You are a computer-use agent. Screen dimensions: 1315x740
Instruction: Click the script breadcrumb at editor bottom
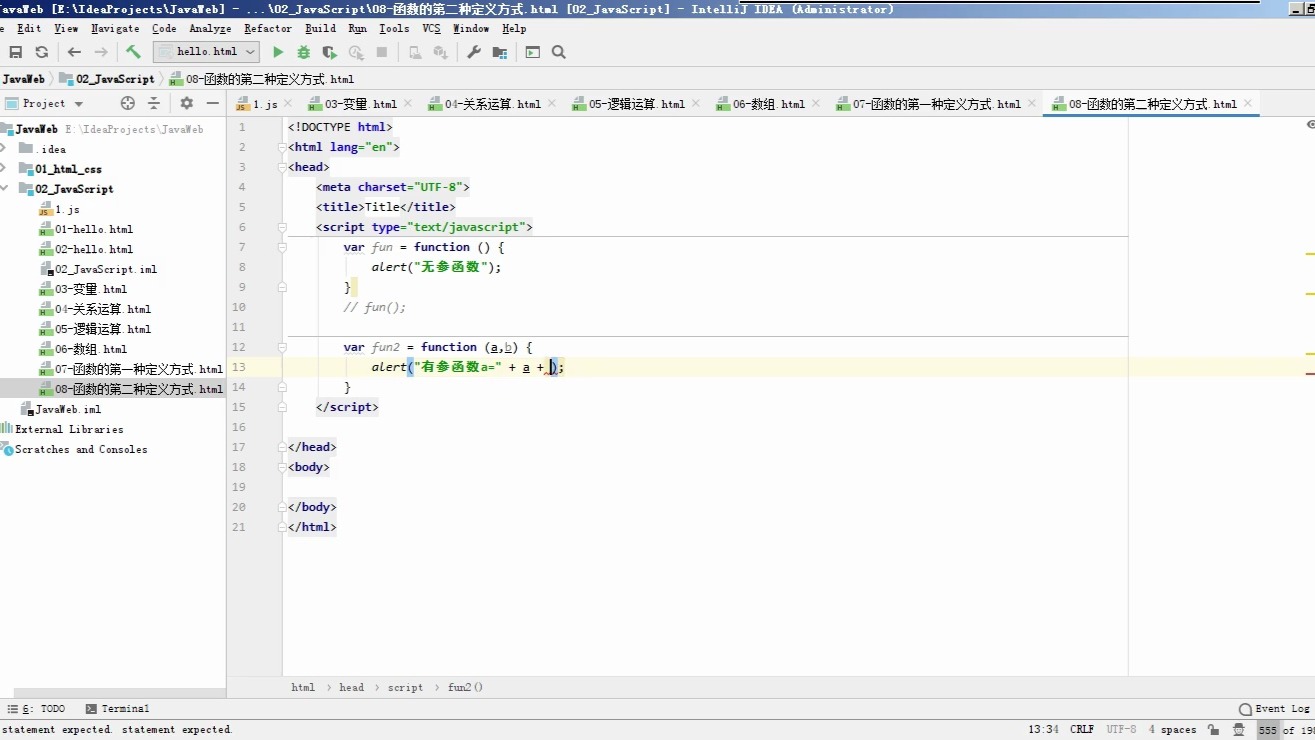[x=405, y=687]
